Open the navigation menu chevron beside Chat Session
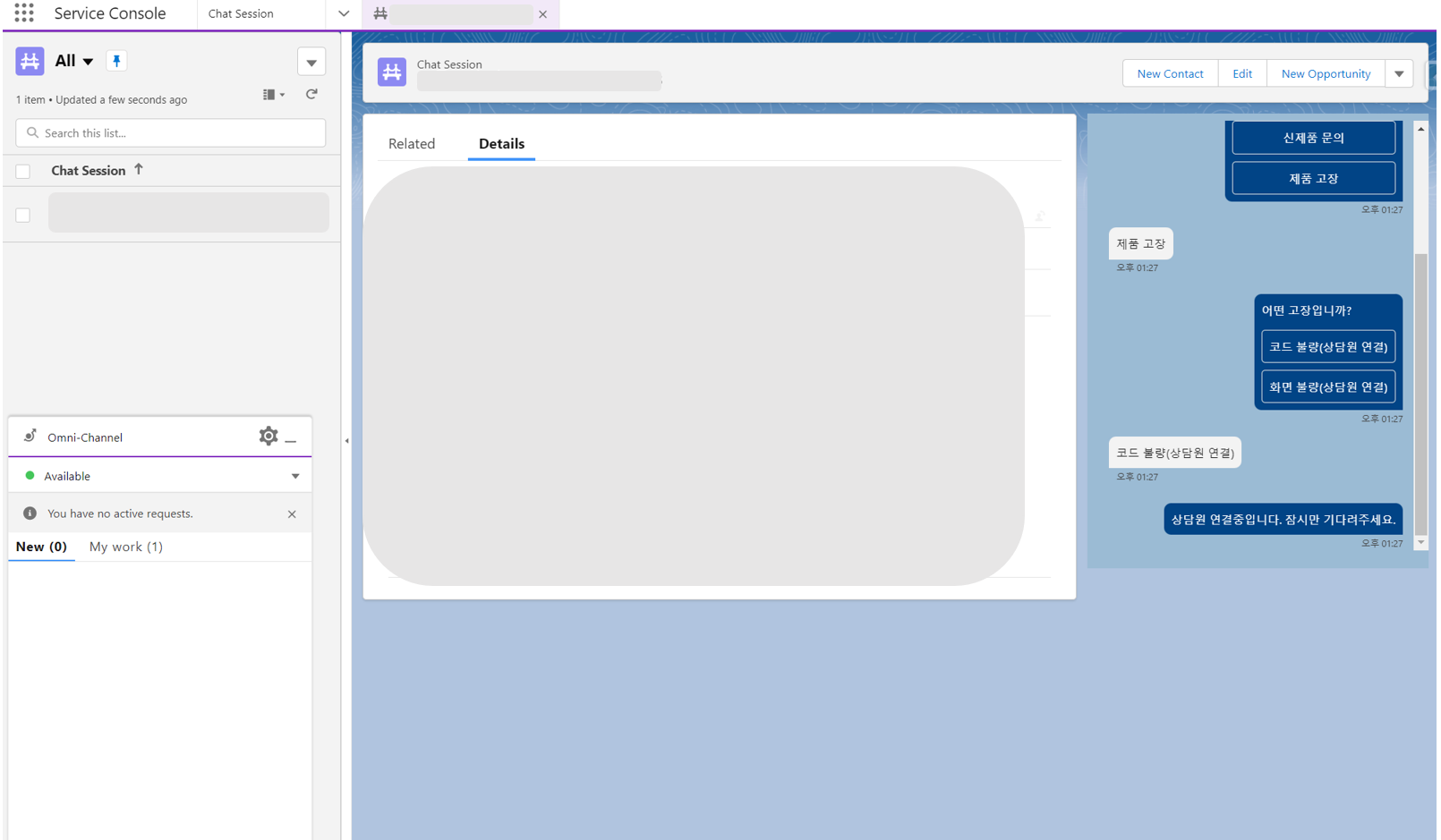 pyautogui.click(x=344, y=14)
